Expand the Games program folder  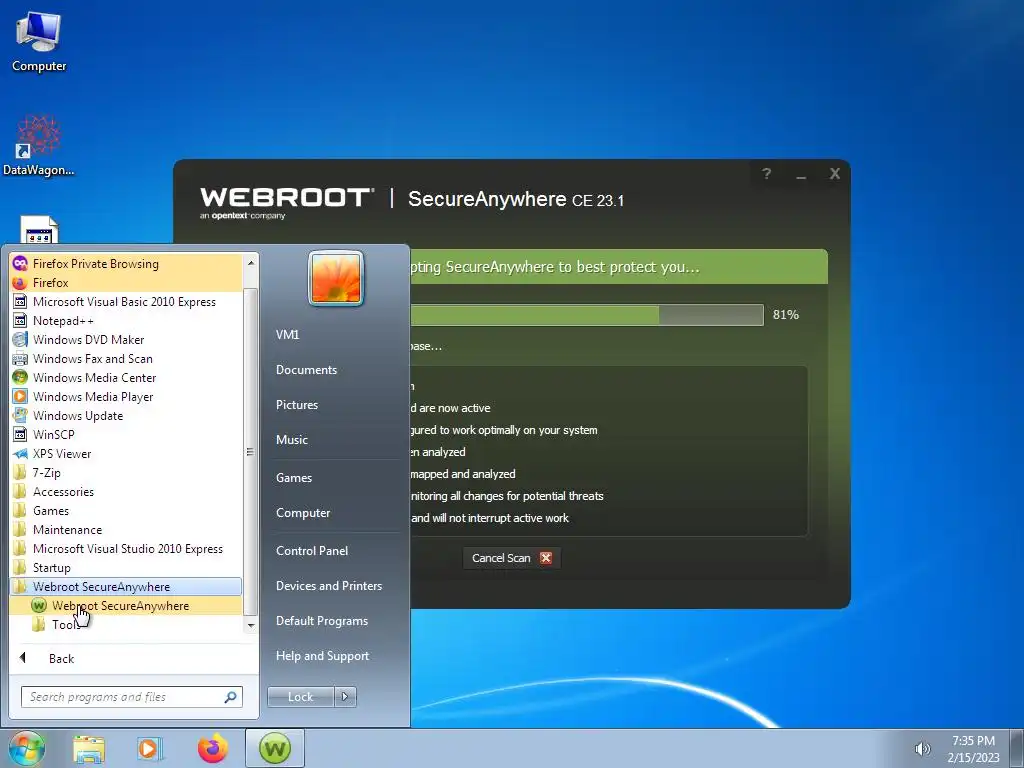click(x=125, y=511)
